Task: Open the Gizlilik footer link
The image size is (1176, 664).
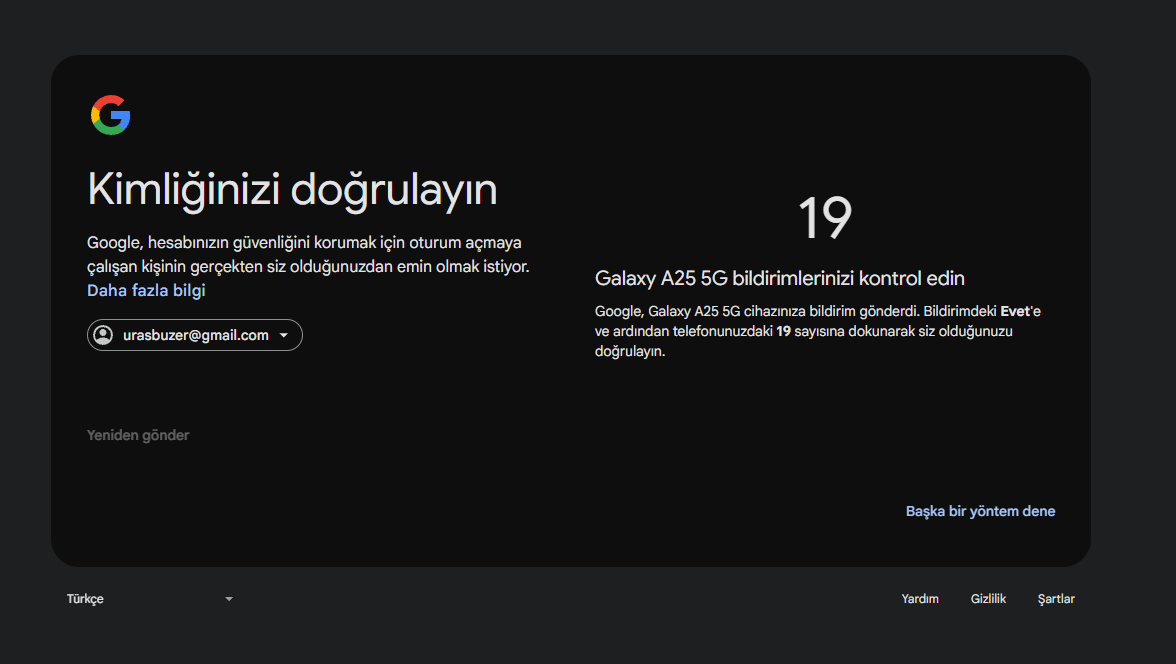Action: (x=988, y=599)
